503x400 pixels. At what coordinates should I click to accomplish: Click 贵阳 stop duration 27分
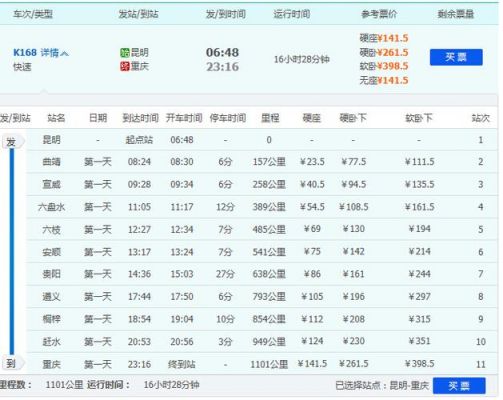tap(225, 274)
